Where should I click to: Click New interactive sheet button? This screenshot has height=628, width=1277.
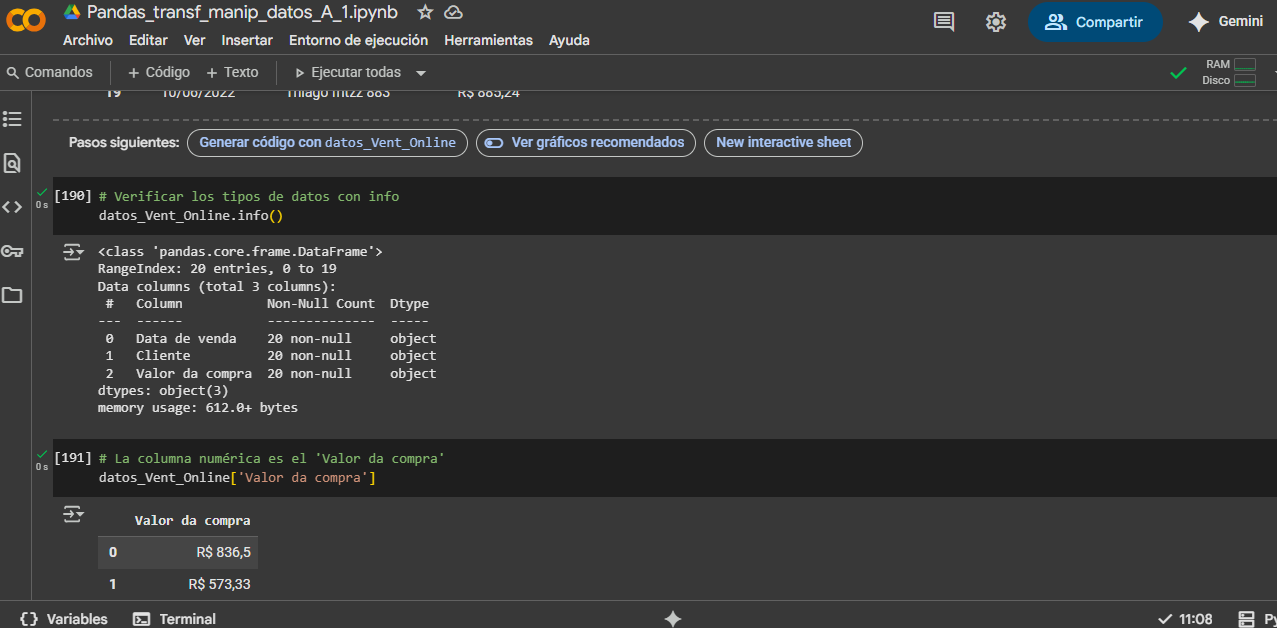coord(783,142)
